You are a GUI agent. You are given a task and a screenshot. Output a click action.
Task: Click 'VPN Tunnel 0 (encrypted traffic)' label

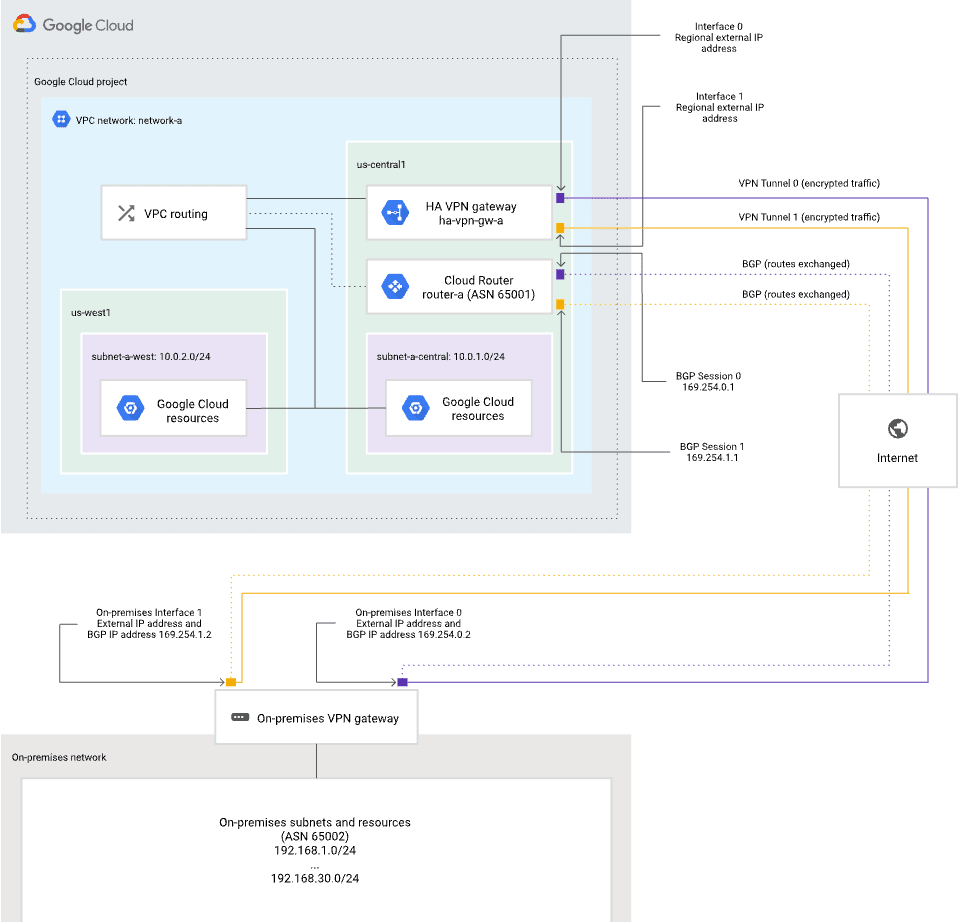(x=809, y=184)
